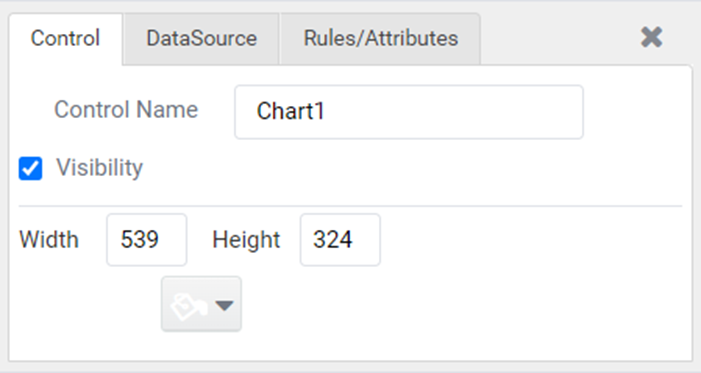
Task: Uncheck the blue Visibility tick box
Action: (x=30, y=169)
